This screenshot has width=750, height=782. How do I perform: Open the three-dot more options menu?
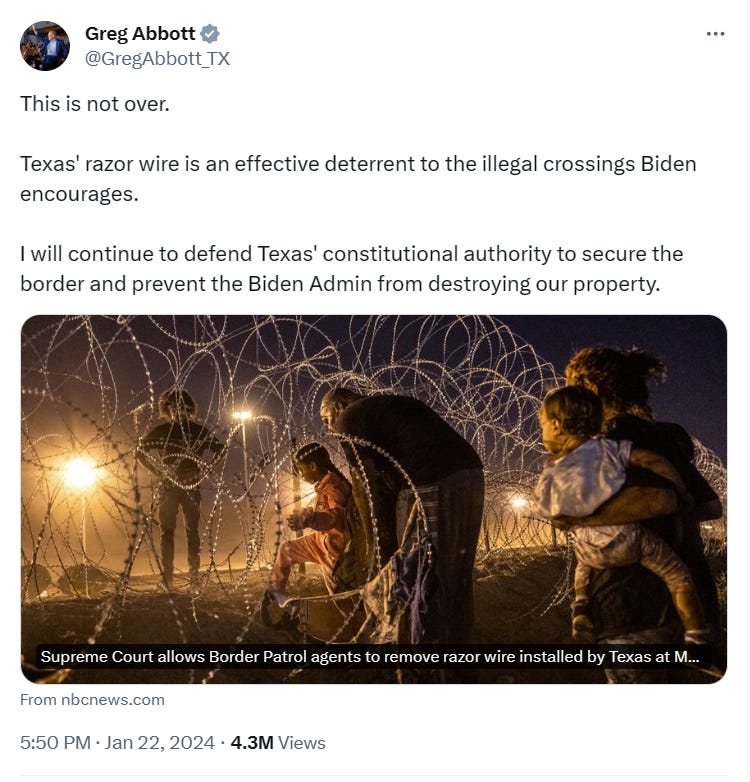click(715, 34)
